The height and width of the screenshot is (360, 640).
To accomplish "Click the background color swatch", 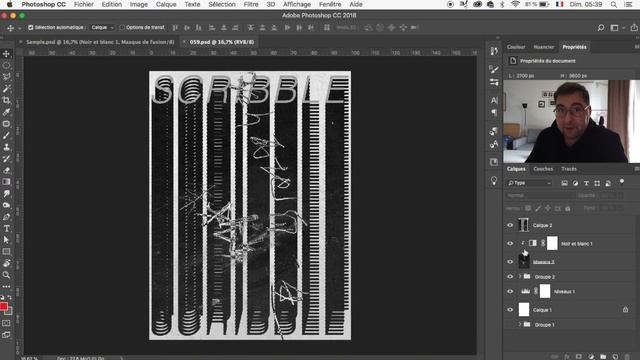I will pyautogui.click(x=9, y=311).
